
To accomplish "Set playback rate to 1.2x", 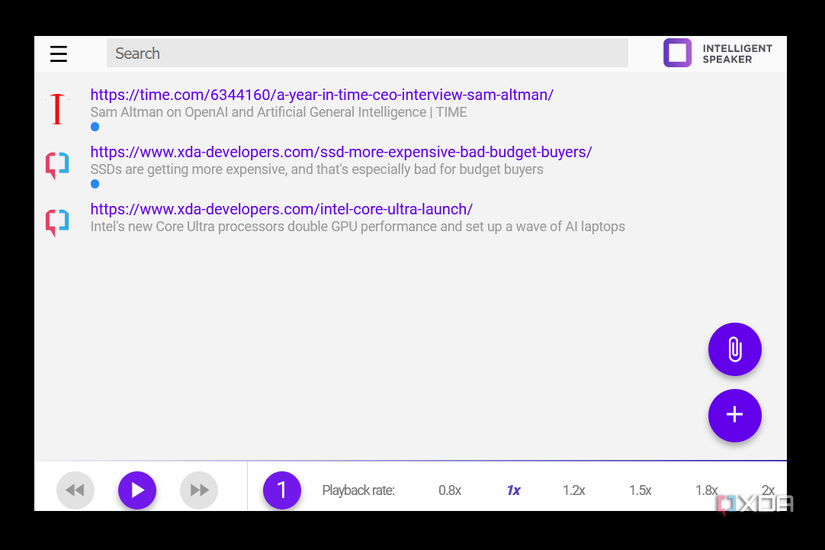I will 574,491.
